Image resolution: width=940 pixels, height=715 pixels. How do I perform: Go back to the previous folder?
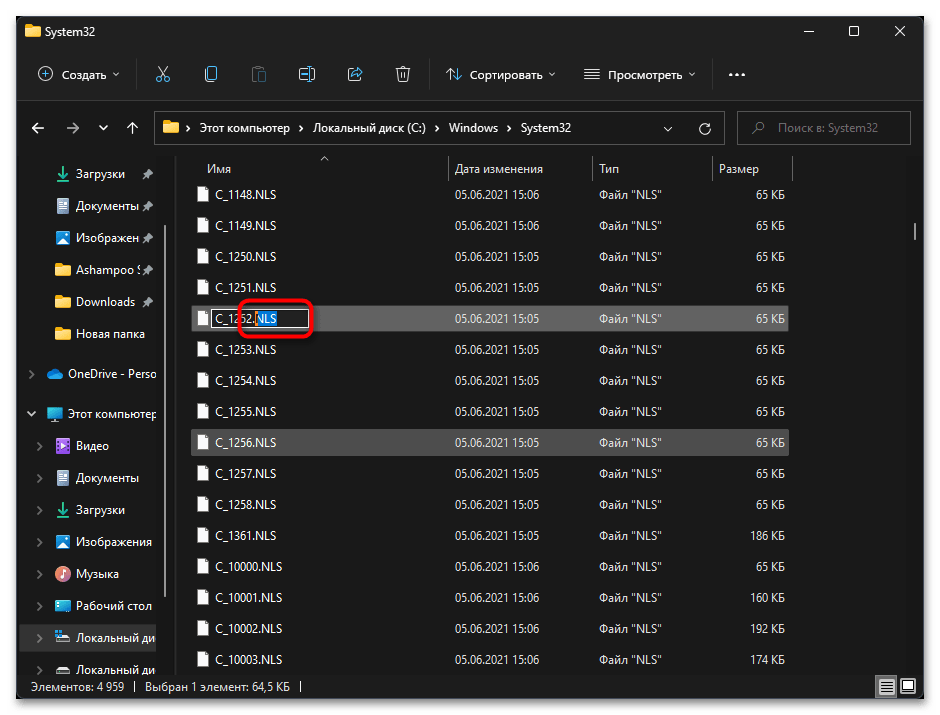point(38,128)
